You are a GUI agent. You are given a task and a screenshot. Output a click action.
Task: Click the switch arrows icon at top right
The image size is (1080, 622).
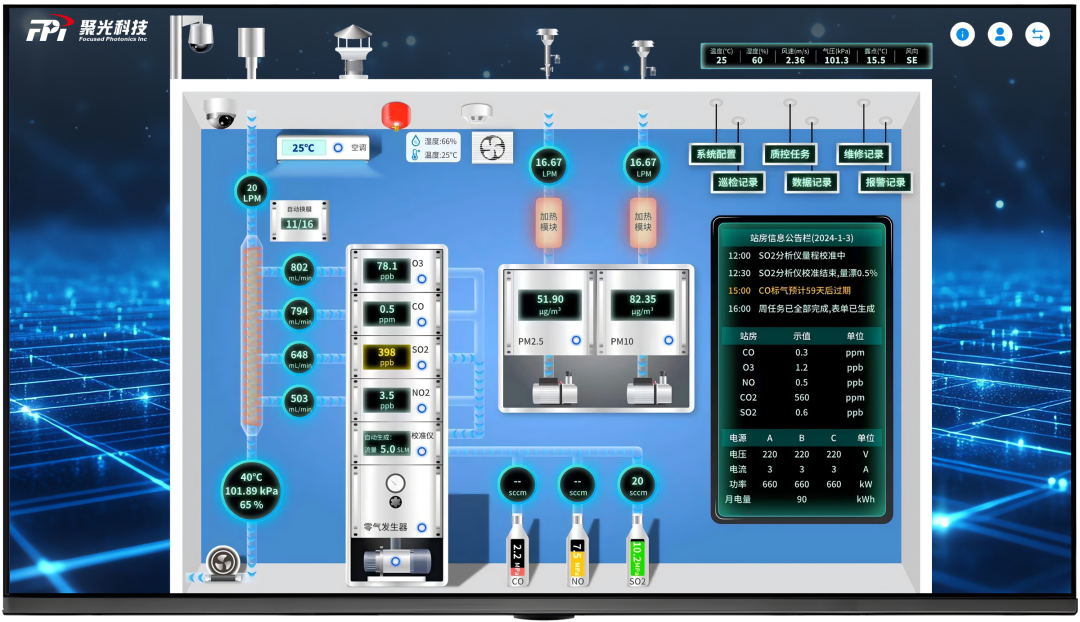point(1038,35)
